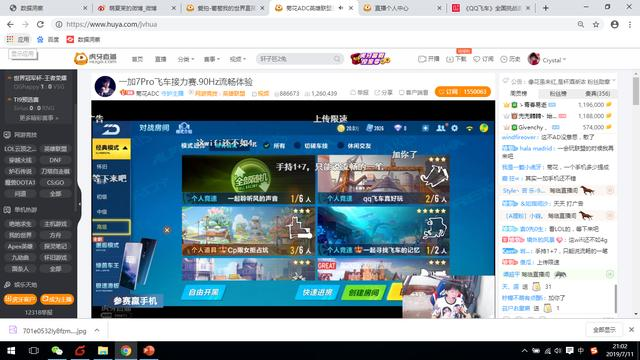Open 直播 in Huya navigation
The image size is (640, 360).
coord(161,59)
